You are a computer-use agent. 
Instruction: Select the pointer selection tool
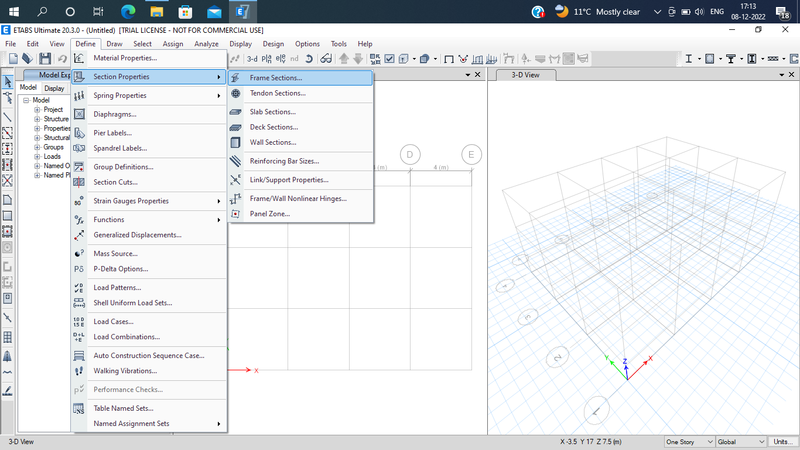coord(8,81)
